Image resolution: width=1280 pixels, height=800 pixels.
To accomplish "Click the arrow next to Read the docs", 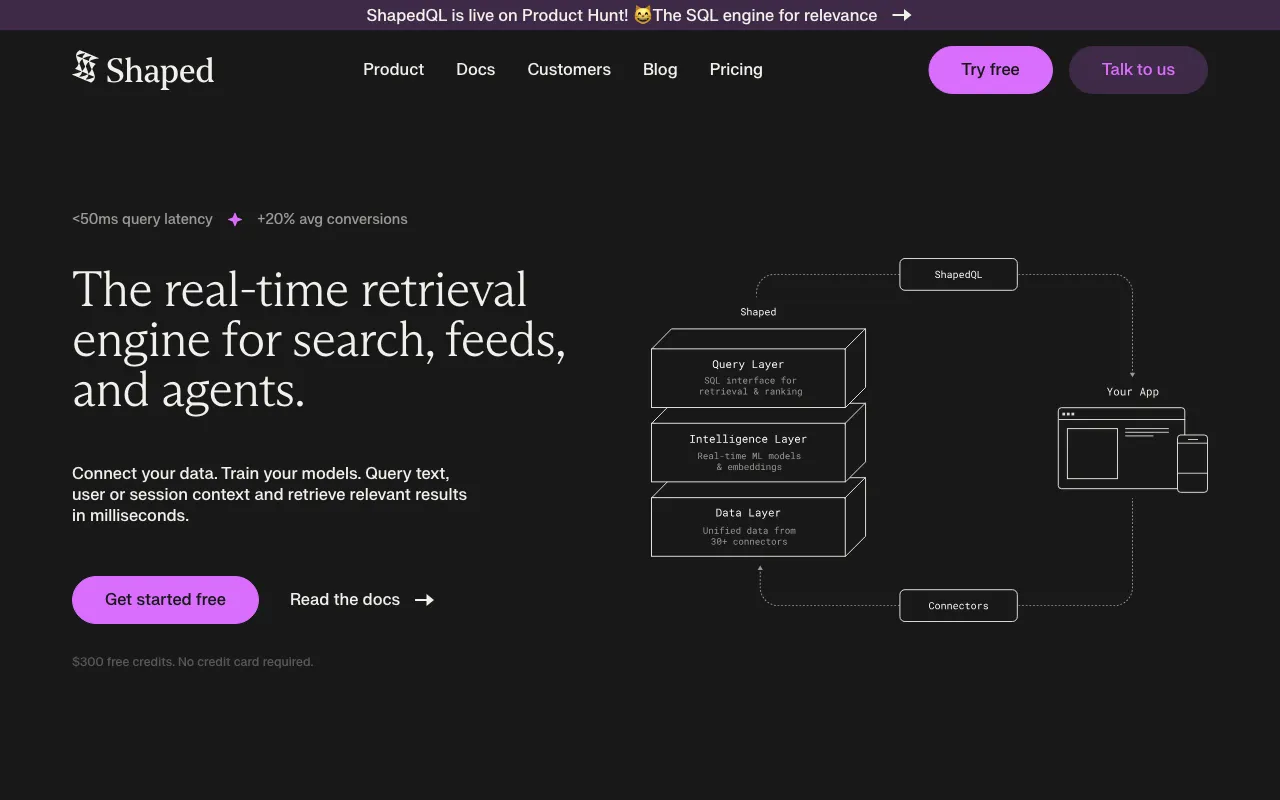I will (x=424, y=600).
